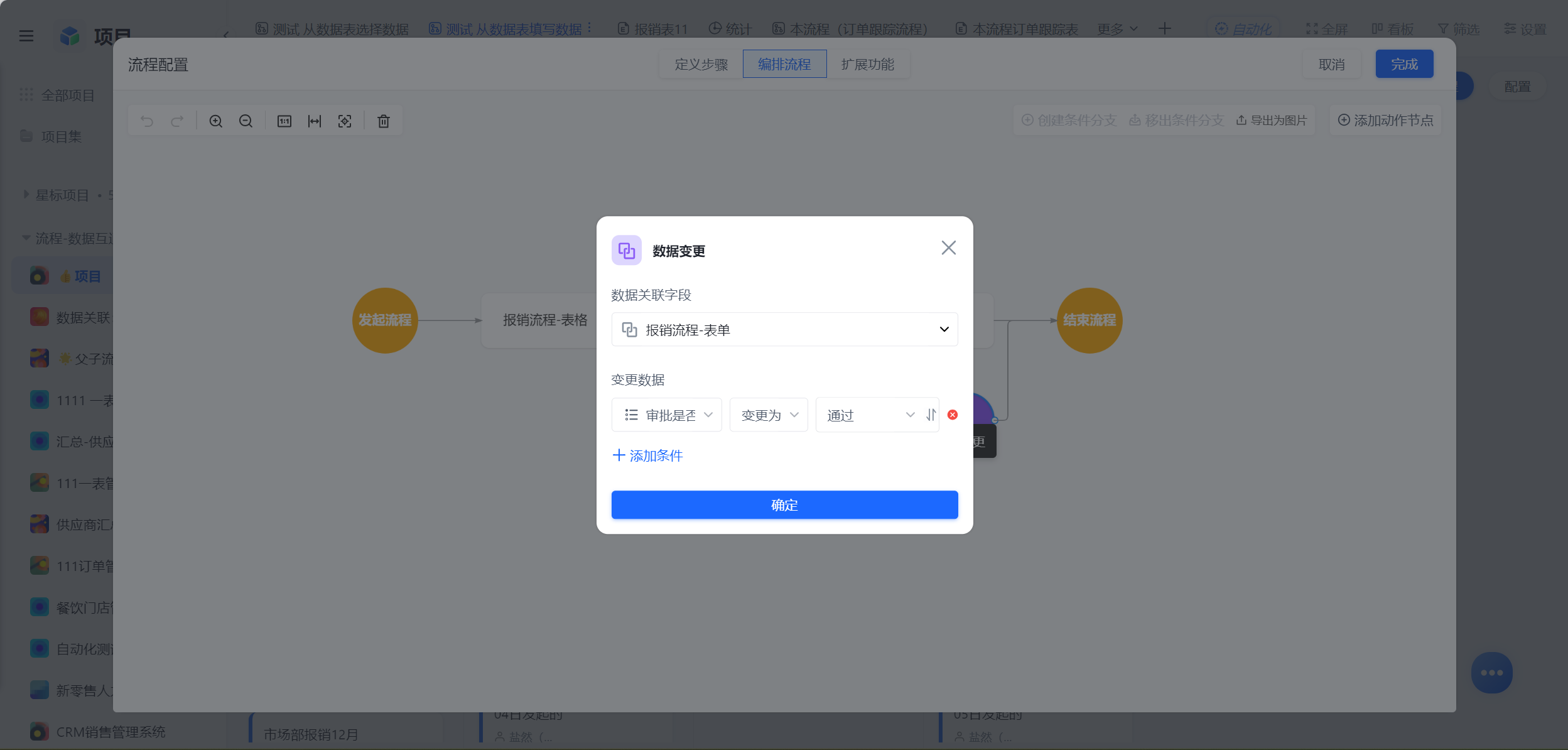Click 配置 button at right
Viewport: 1568px width, 750px height.
pos(1517,86)
